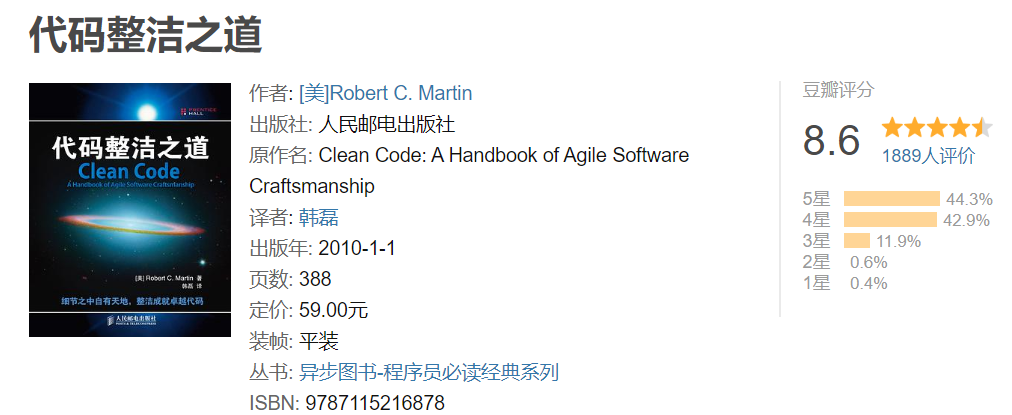This screenshot has height=415, width=1012.
Task: Click the book cover thumbnail image
Action: coord(130,210)
